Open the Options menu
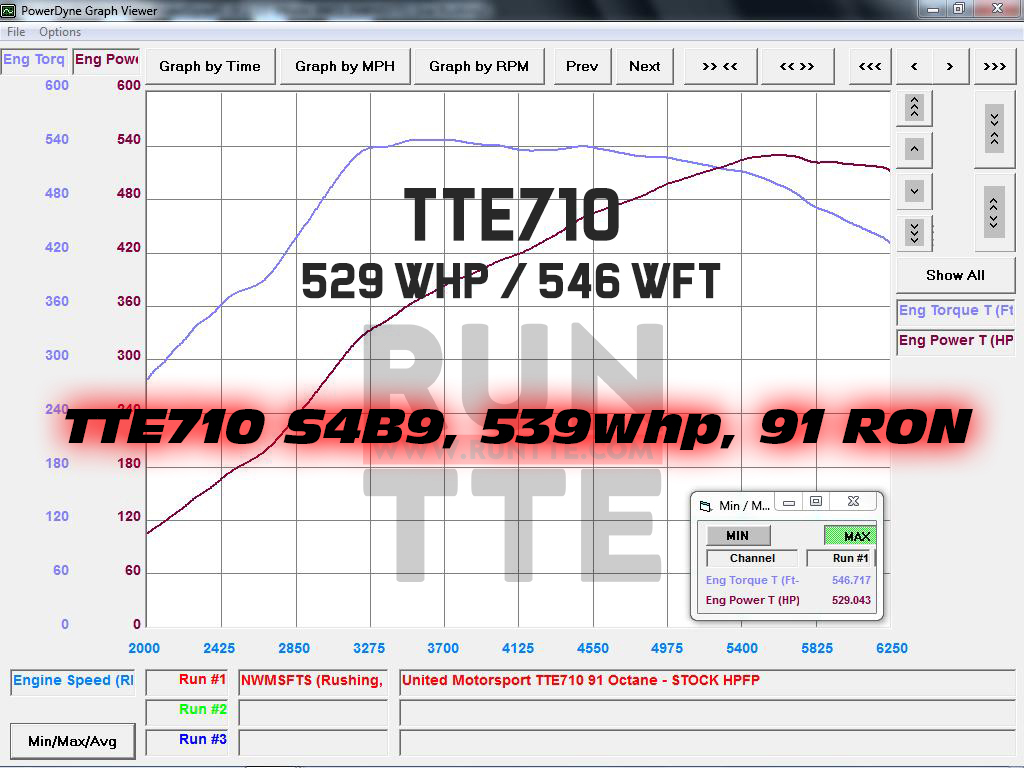The width and height of the screenshot is (1024, 768). [x=60, y=32]
